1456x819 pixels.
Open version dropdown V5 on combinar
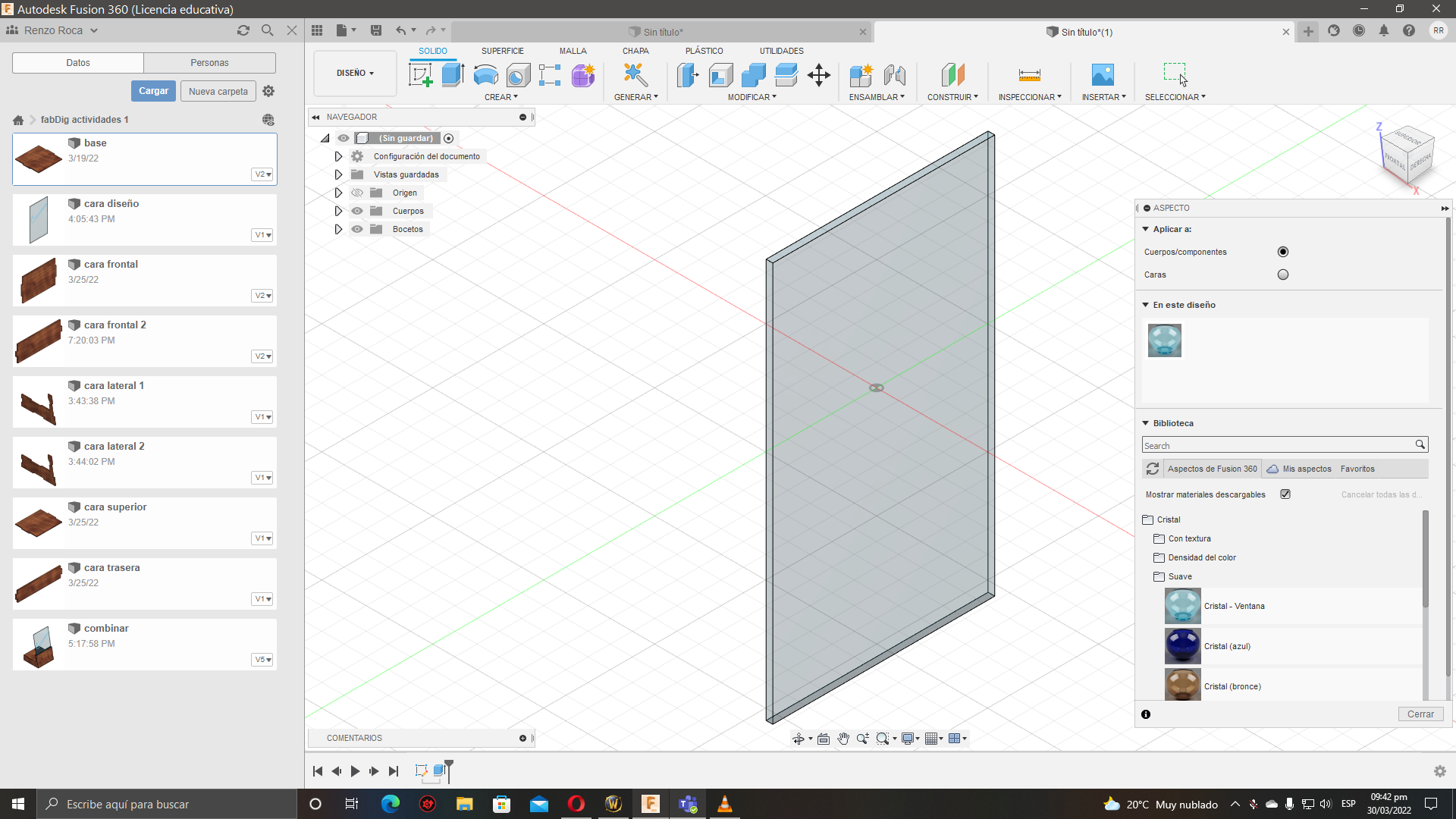click(262, 660)
